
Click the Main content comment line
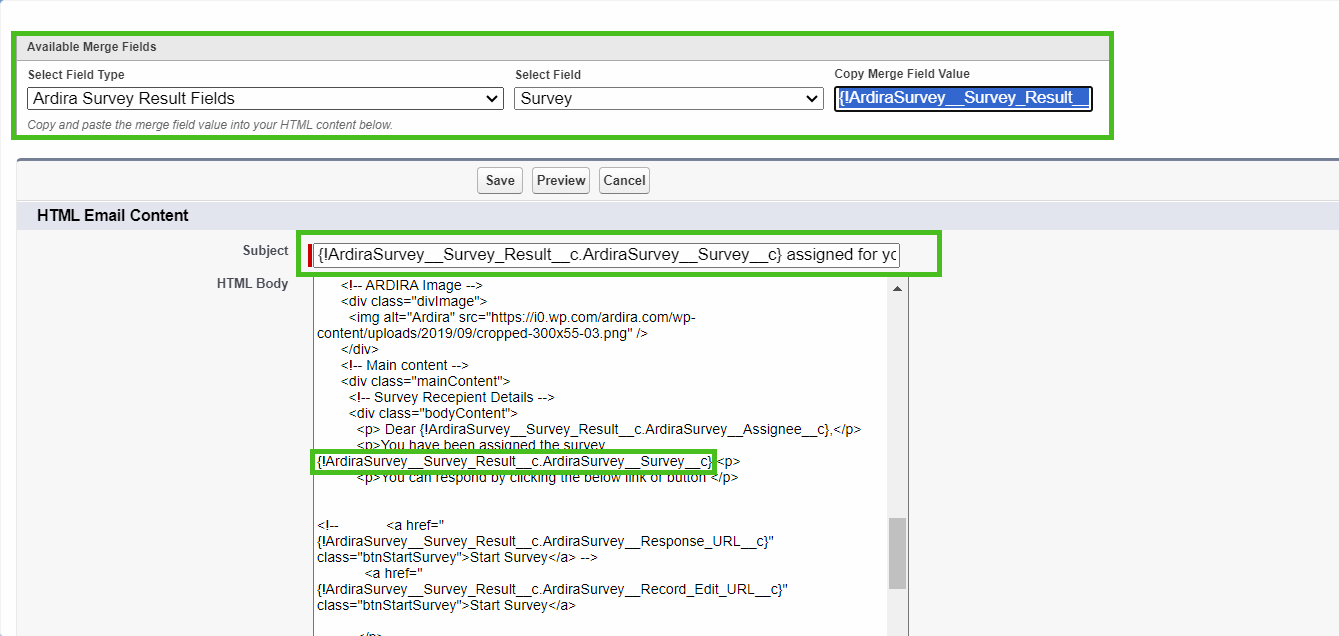[x=404, y=365]
